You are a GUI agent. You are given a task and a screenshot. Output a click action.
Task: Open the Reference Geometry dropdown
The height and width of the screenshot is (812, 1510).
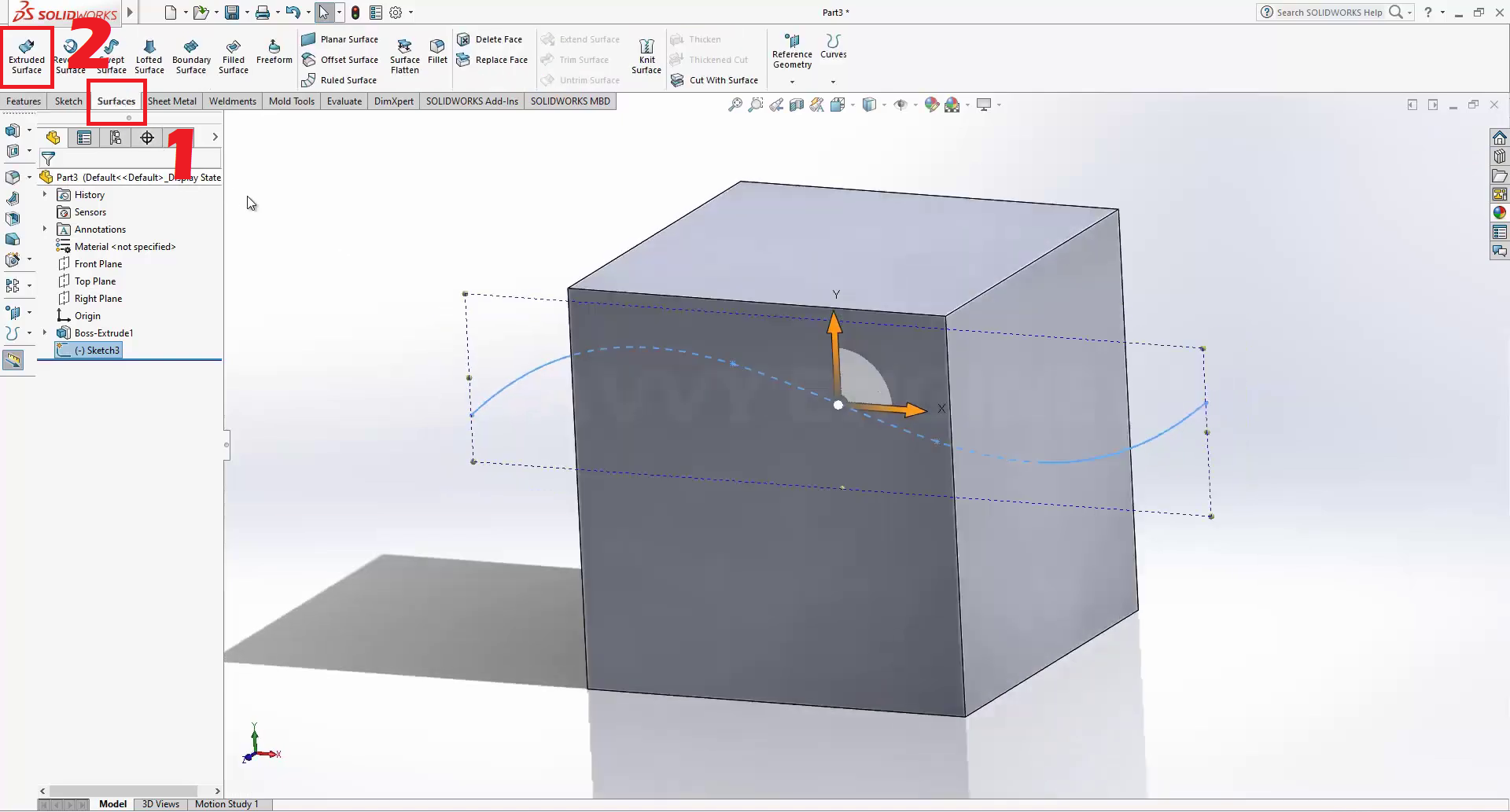pyautogui.click(x=792, y=82)
